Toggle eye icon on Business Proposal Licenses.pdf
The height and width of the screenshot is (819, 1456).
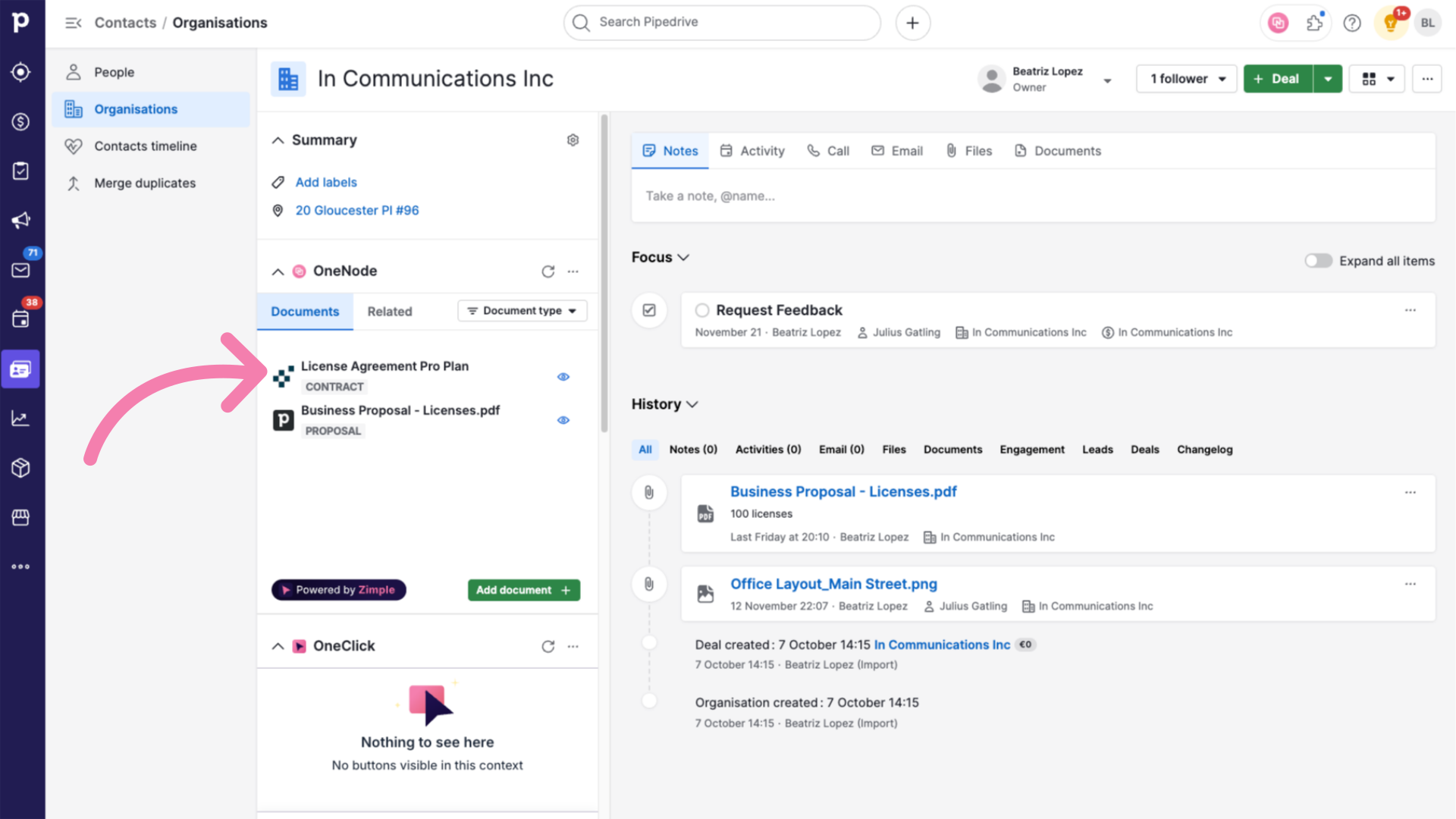click(564, 419)
